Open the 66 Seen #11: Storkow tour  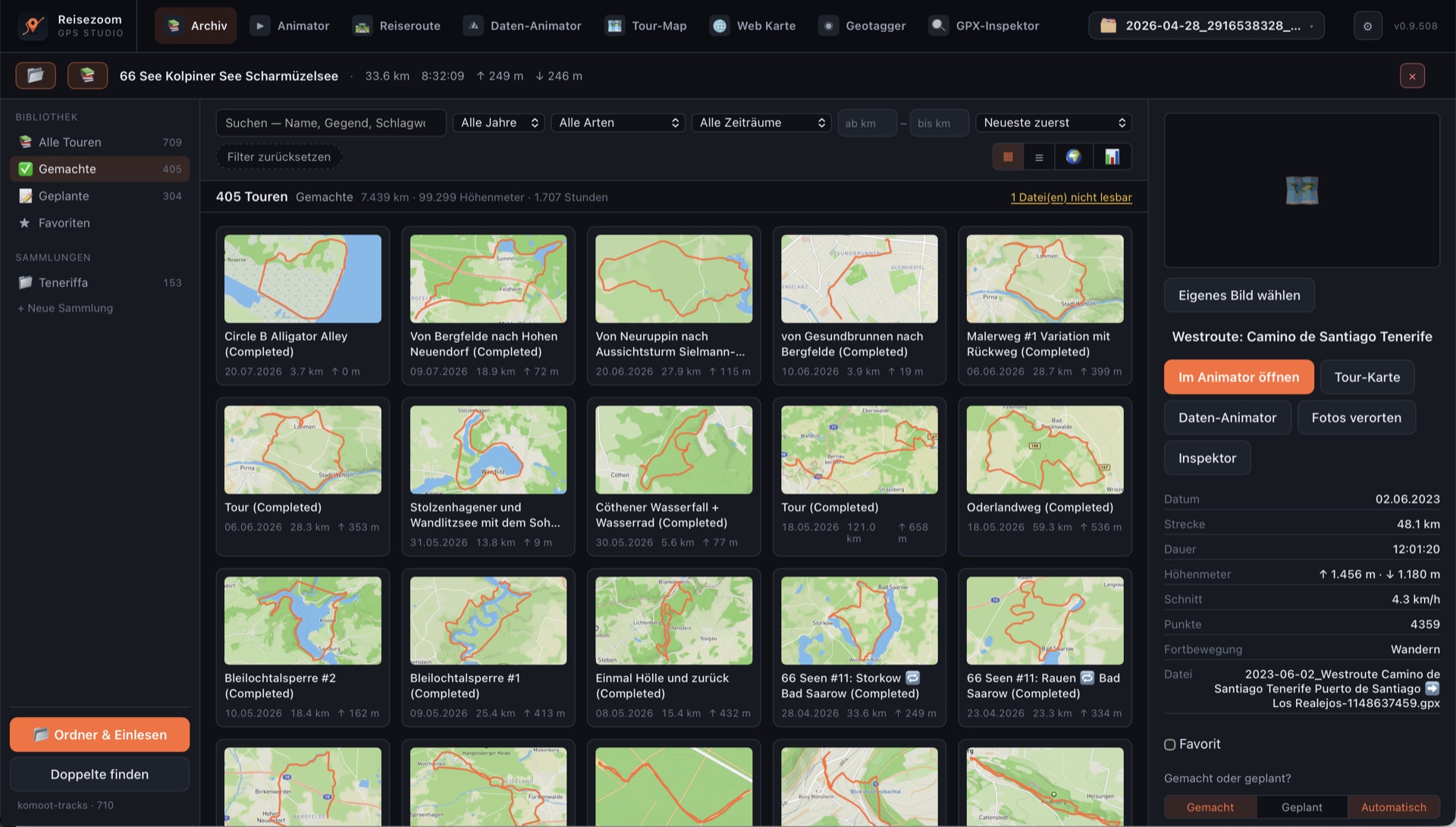(x=859, y=648)
